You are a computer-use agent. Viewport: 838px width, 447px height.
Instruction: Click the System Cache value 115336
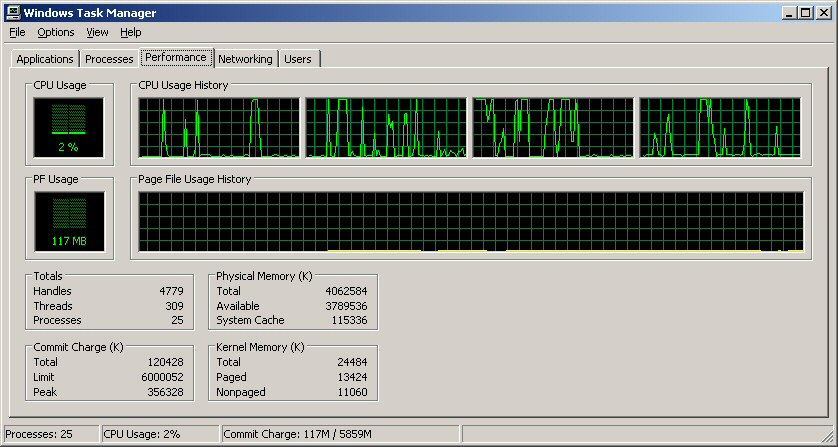click(350, 321)
